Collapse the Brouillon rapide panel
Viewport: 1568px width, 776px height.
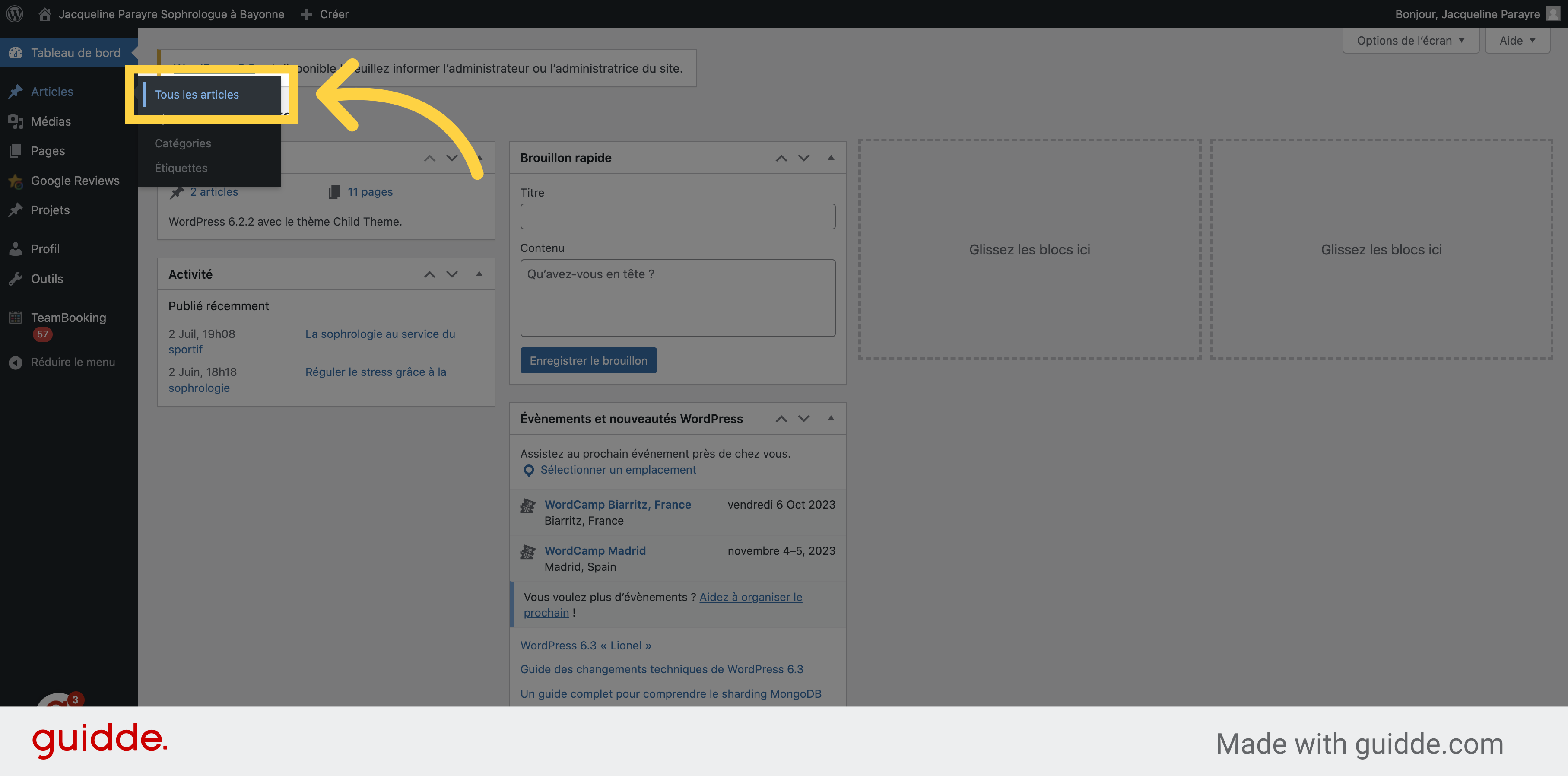pyautogui.click(x=831, y=158)
